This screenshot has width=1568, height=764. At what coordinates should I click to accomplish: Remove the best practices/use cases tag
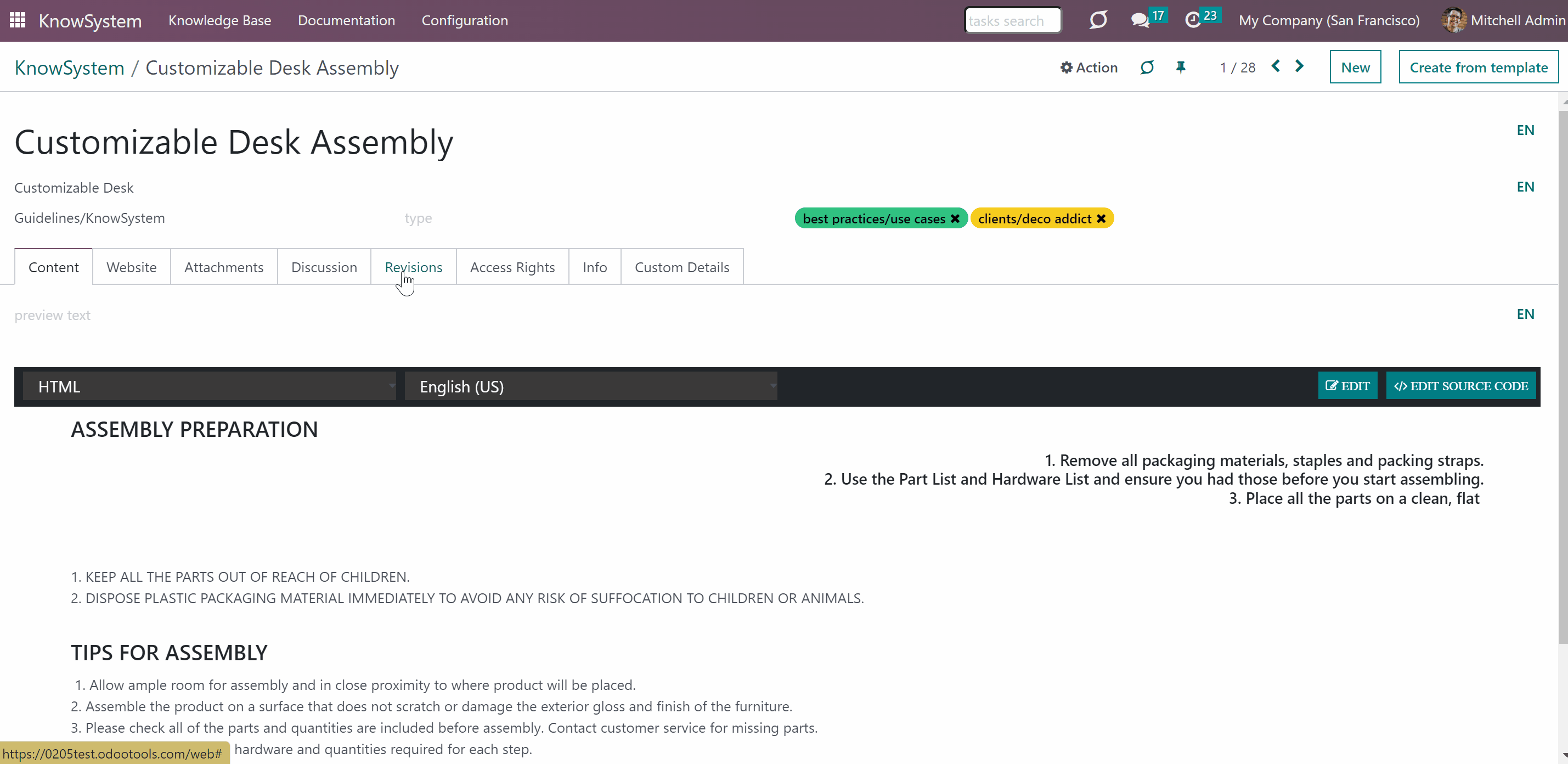click(x=955, y=218)
